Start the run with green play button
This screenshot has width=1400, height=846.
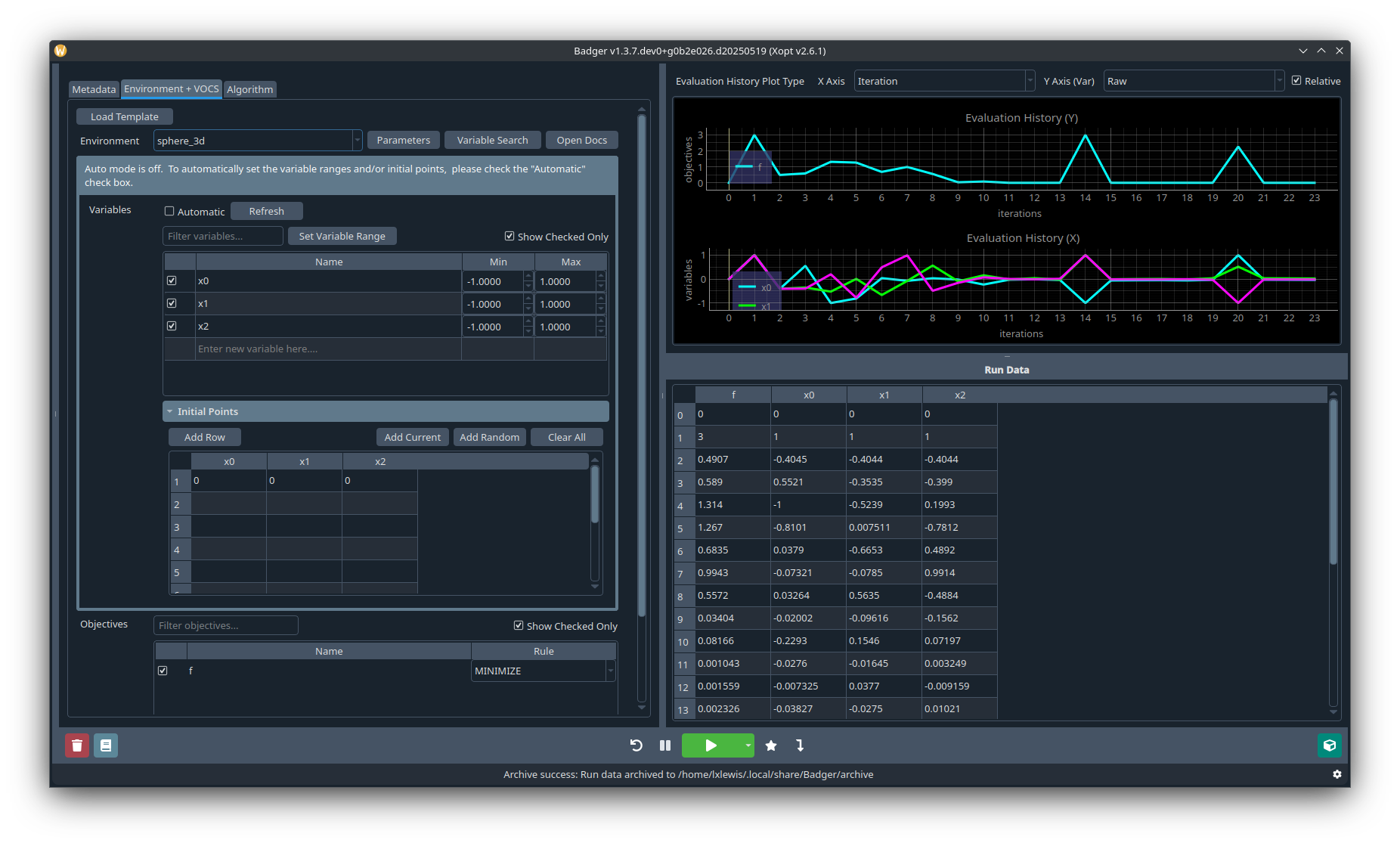point(711,745)
